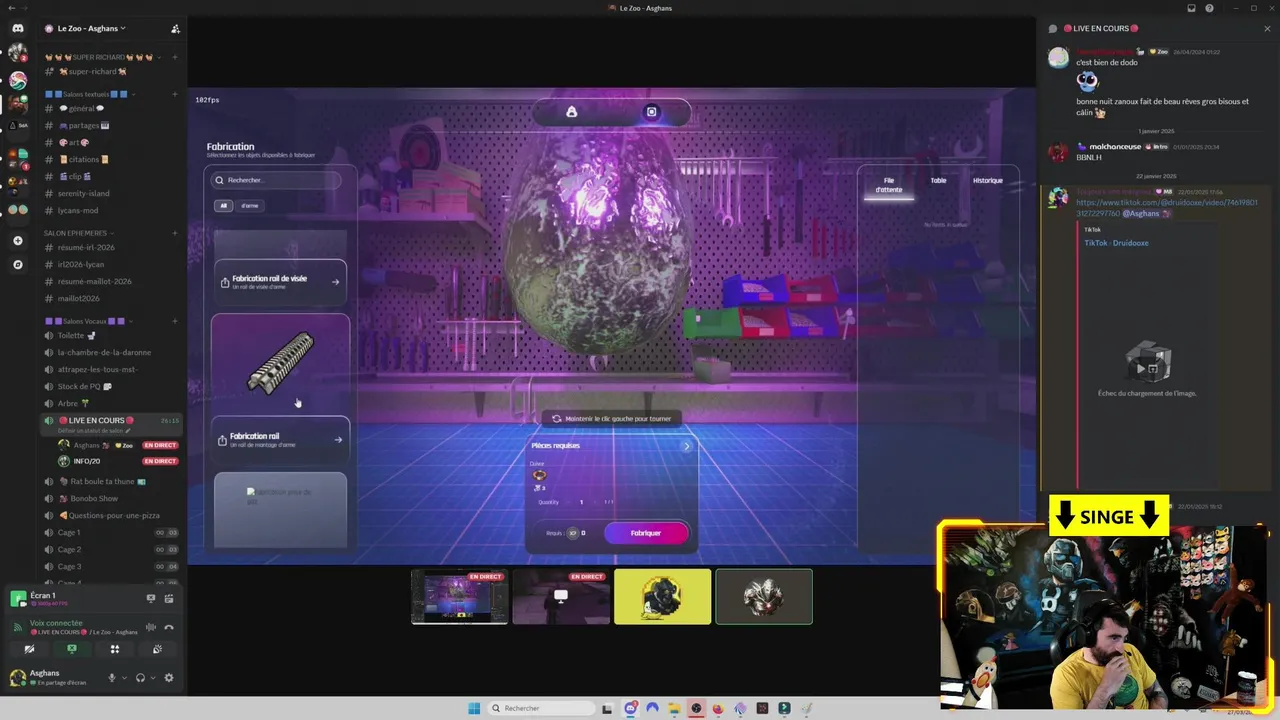Screen dimensions: 1280x720
Task: Open the help icon in Discord title bar
Action: [x=1209, y=8]
